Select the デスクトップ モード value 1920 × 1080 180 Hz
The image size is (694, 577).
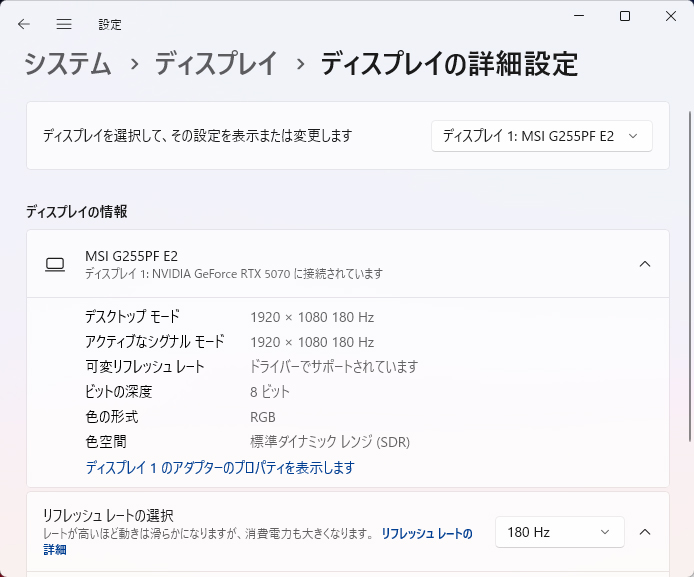click(312, 317)
